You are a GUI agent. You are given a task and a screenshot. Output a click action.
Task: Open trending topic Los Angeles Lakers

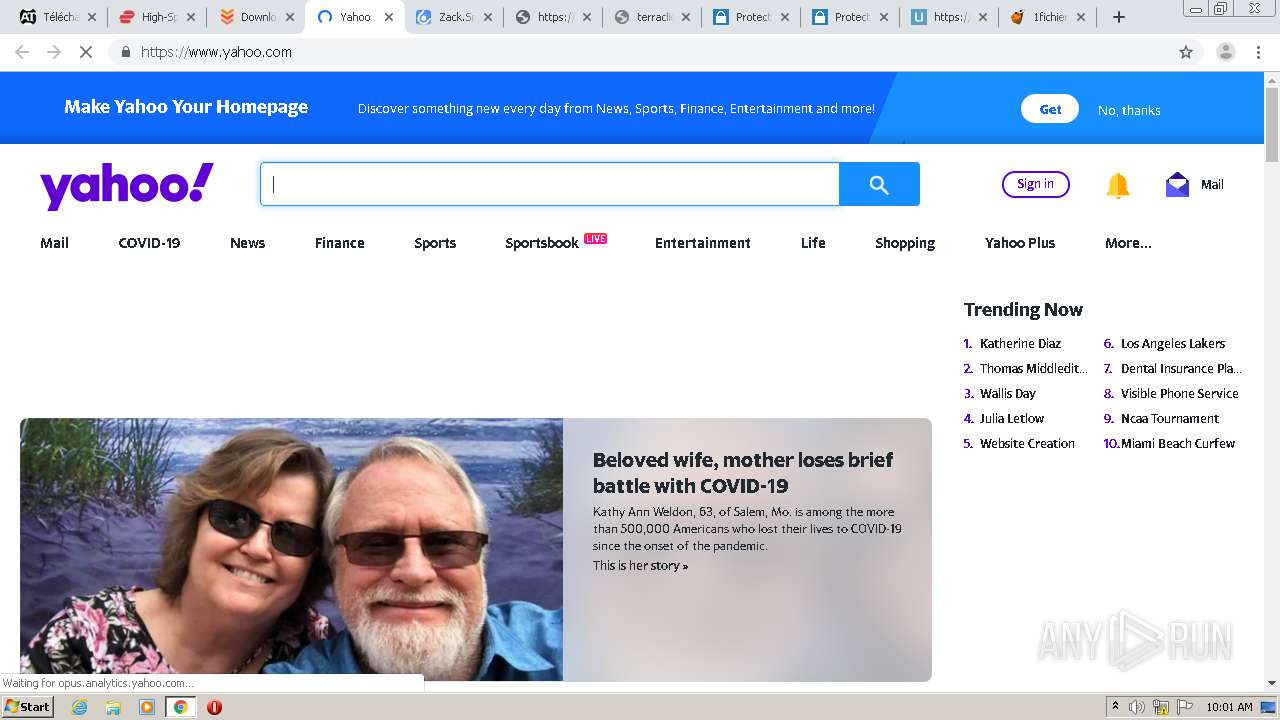1172,343
